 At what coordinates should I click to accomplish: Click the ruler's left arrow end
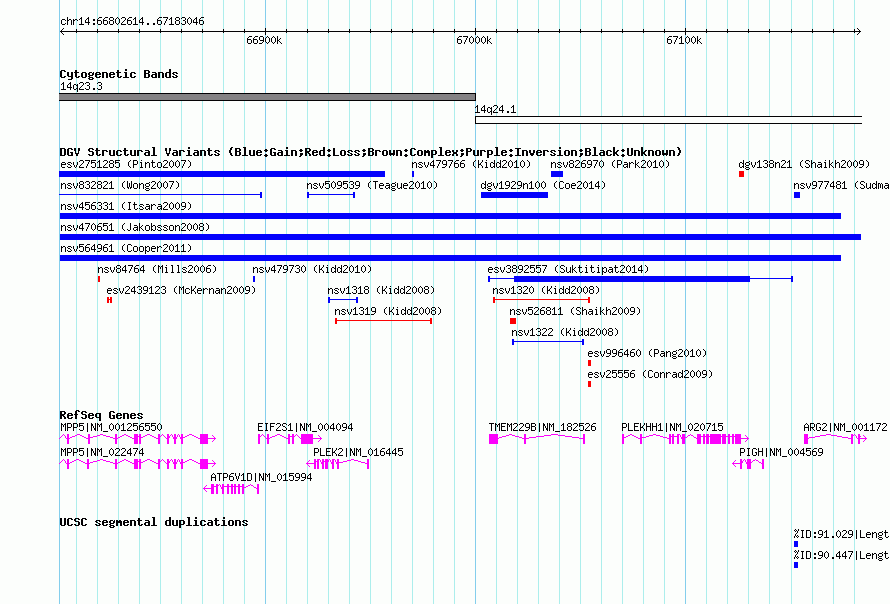(x=62, y=31)
